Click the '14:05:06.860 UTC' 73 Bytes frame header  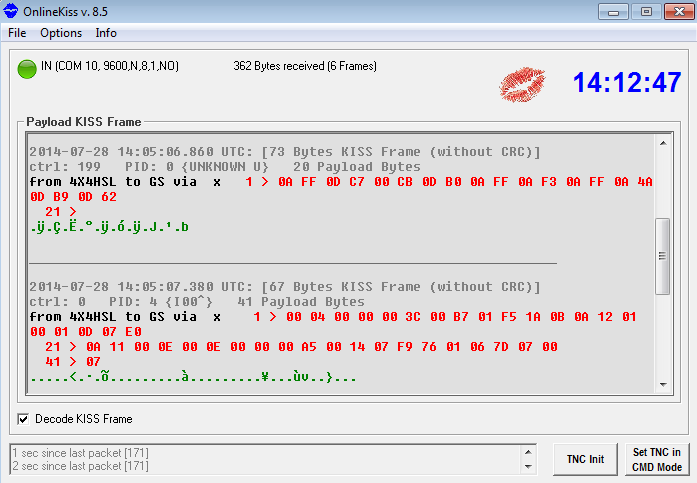coord(284,152)
